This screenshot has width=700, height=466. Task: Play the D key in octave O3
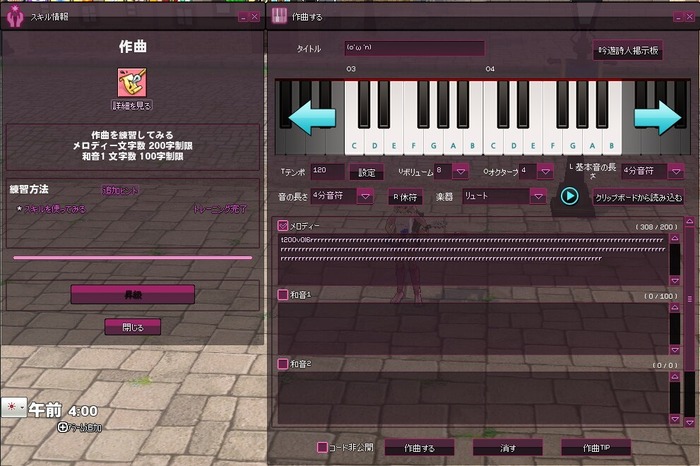[x=374, y=143]
